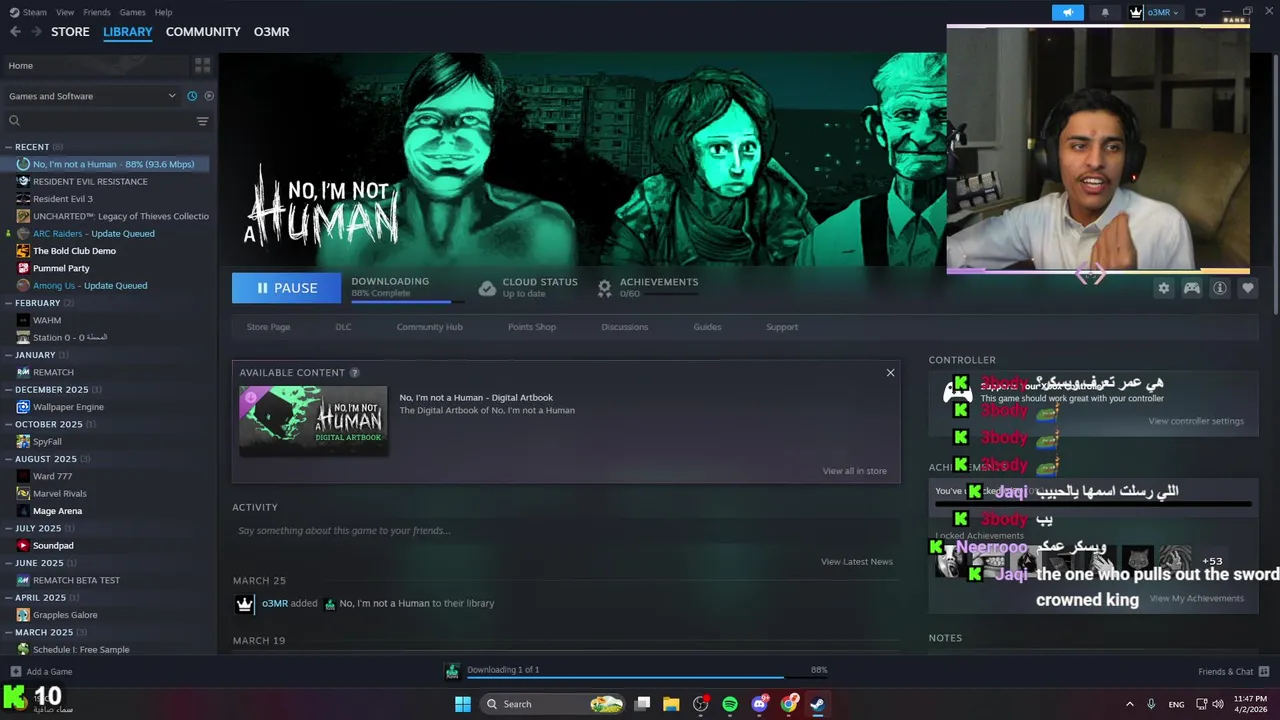
Task: Click View Latest News
Action: (x=857, y=562)
